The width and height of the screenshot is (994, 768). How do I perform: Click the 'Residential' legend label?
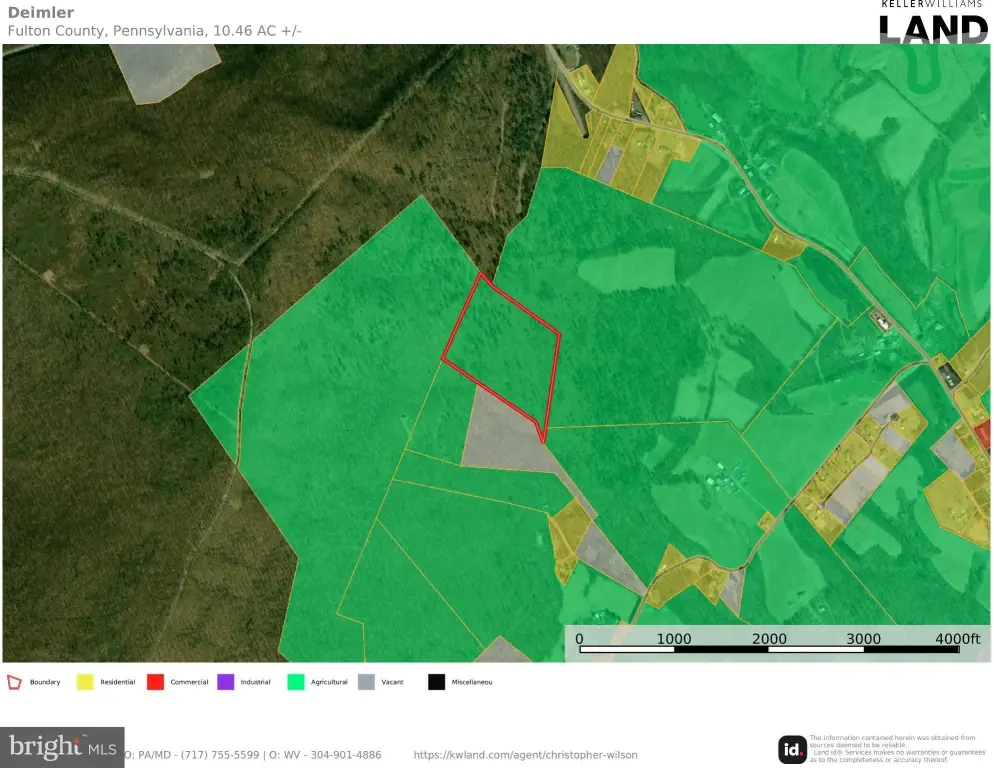118,682
